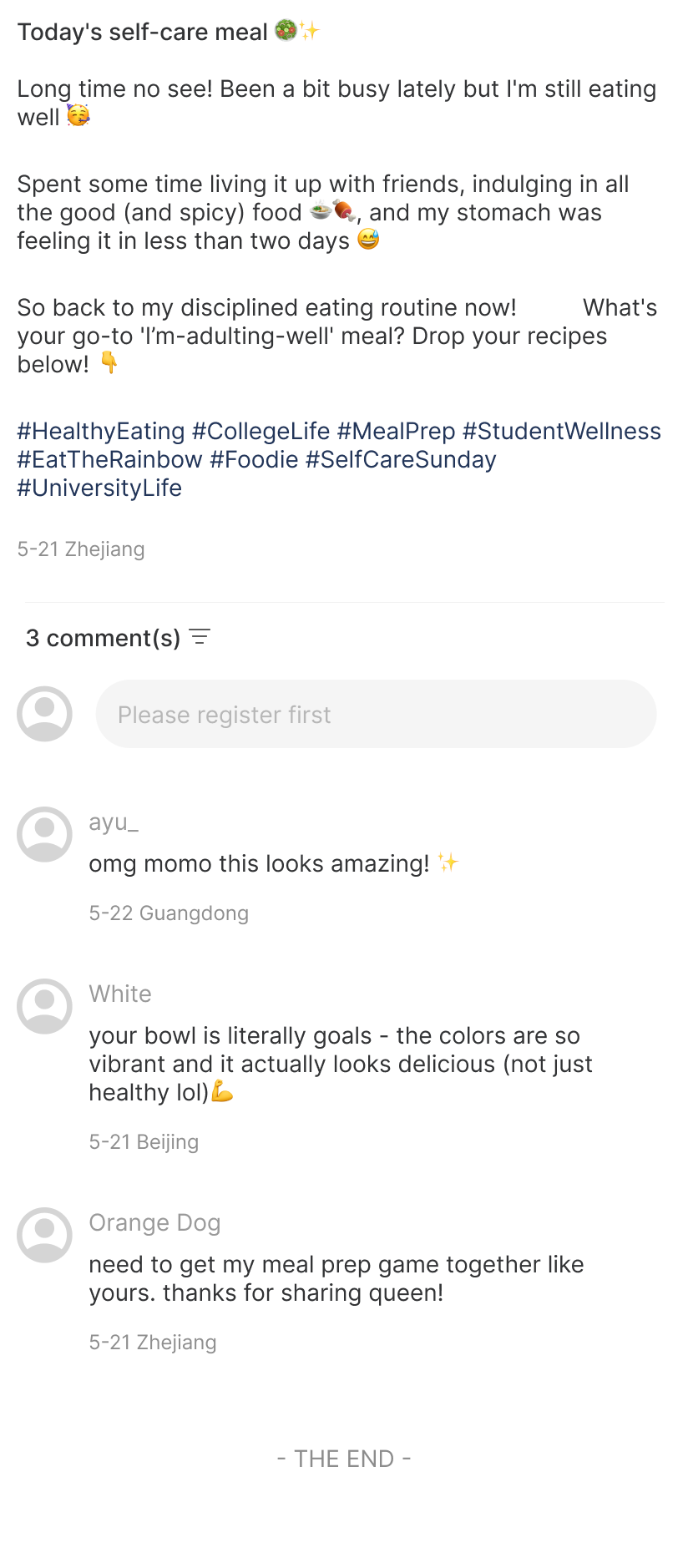Select the #EatTheRainbow hashtag
688x1568 pixels.
[109, 459]
